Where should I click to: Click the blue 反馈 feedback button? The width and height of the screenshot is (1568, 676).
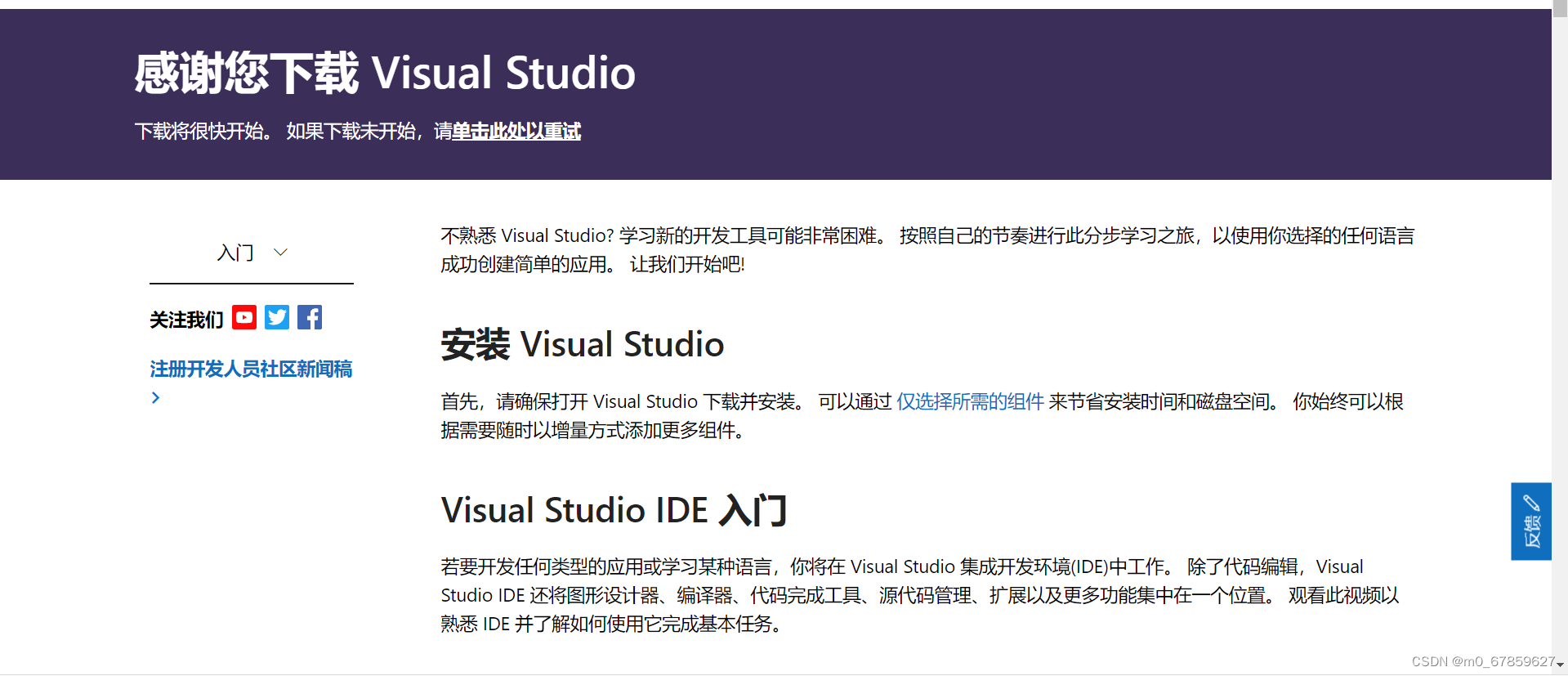pyautogui.click(x=1531, y=522)
